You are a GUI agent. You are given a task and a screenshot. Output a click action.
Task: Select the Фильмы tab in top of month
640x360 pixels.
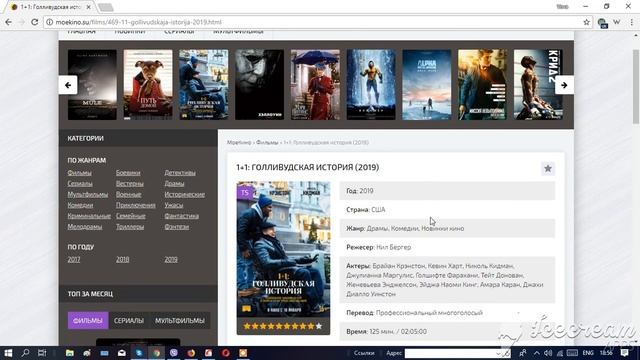(88, 320)
